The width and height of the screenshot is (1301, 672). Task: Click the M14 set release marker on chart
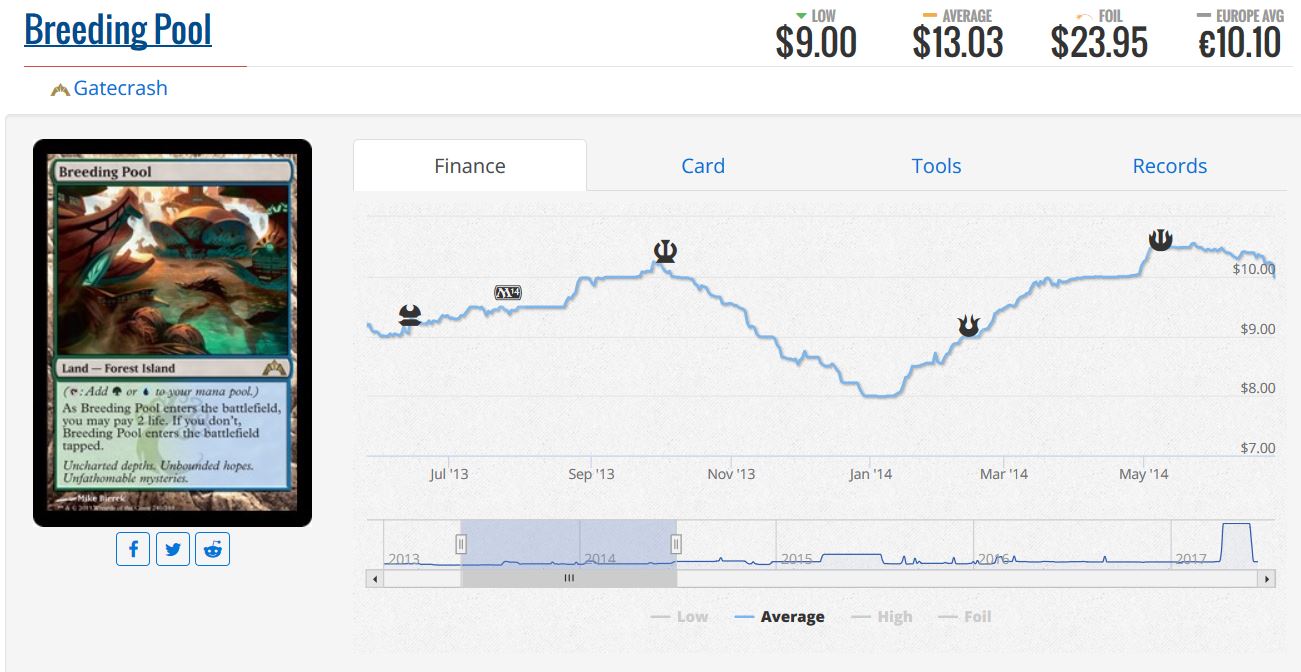[x=508, y=293]
